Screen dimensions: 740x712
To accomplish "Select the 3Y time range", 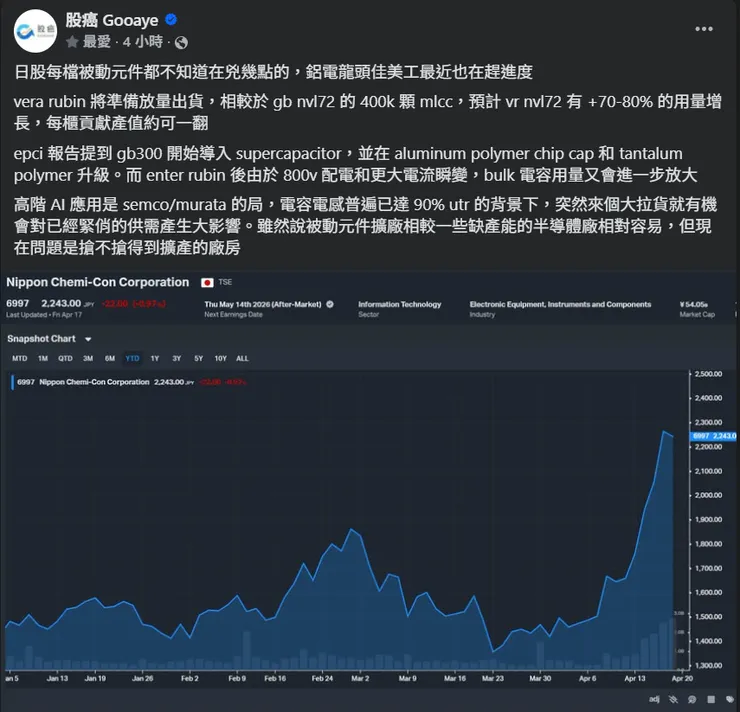I will (177, 359).
